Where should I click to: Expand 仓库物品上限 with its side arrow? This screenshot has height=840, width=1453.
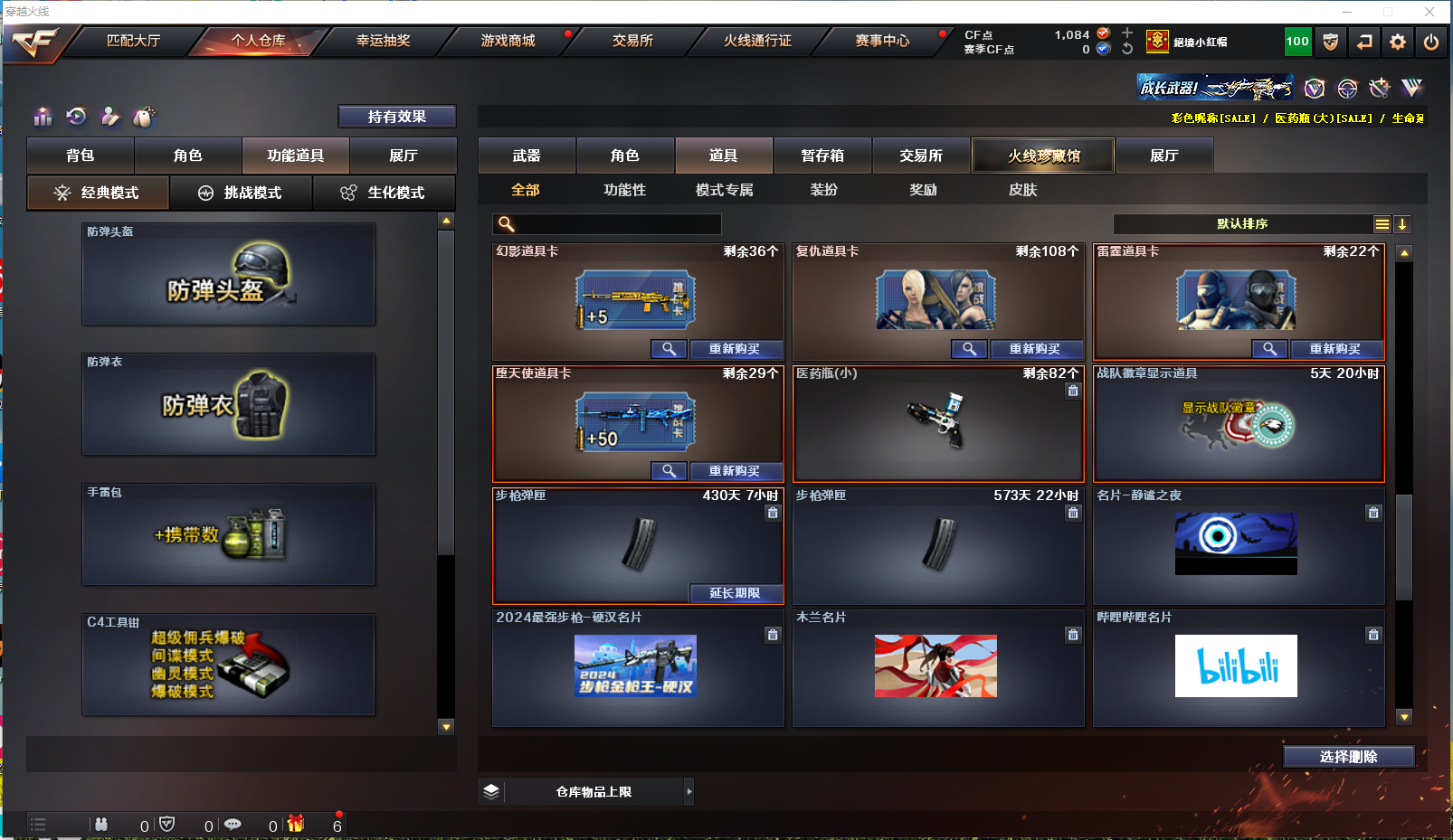tap(690, 791)
